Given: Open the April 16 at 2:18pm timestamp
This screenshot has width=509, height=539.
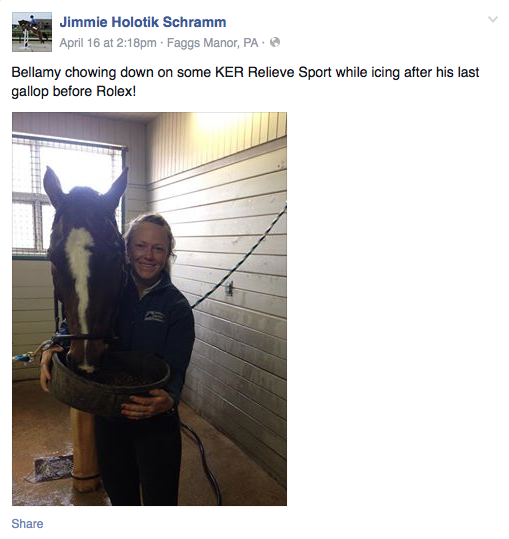Looking at the screenshot, I should click(x=108, y=43).
